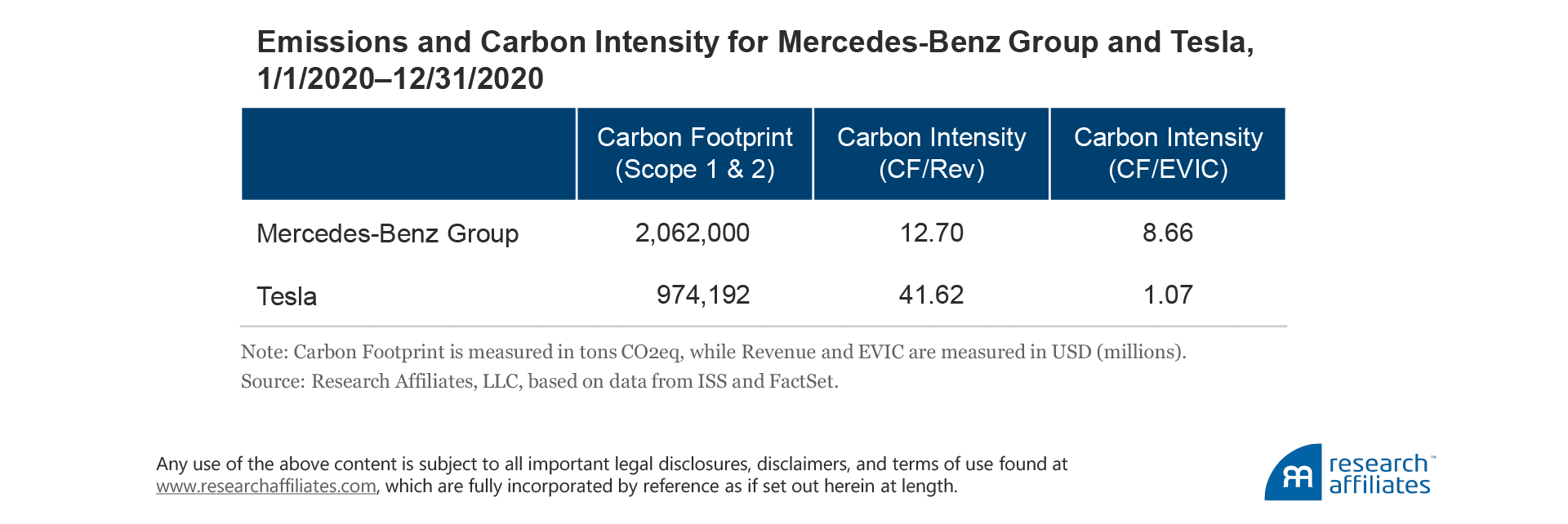Select the Carbon Footprint (Scope 1 & 2) header
The width and height of the screenshot is (1568, 524).
(x=694, y=153)
